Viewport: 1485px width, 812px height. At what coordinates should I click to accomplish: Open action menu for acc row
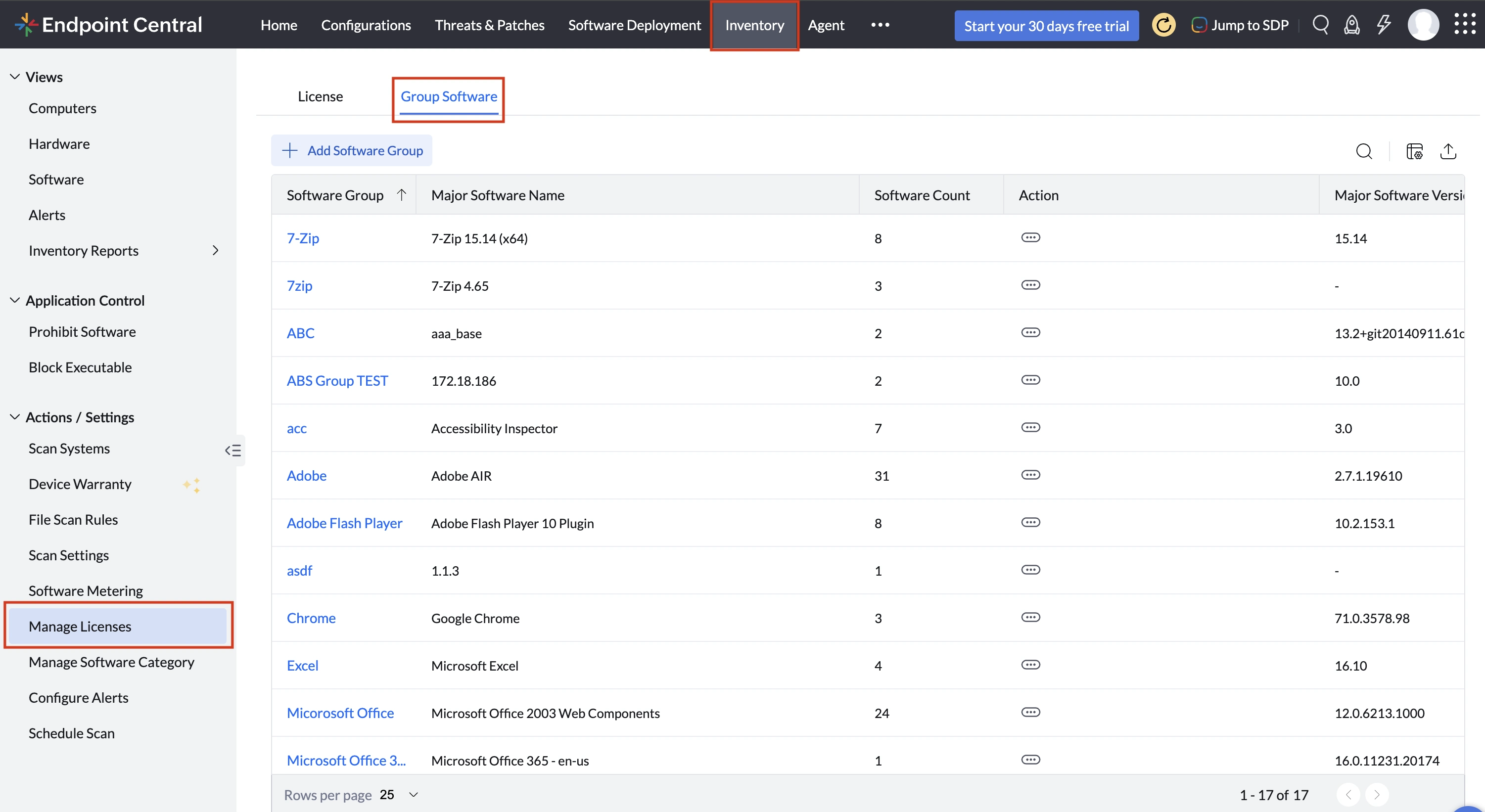1030,427
